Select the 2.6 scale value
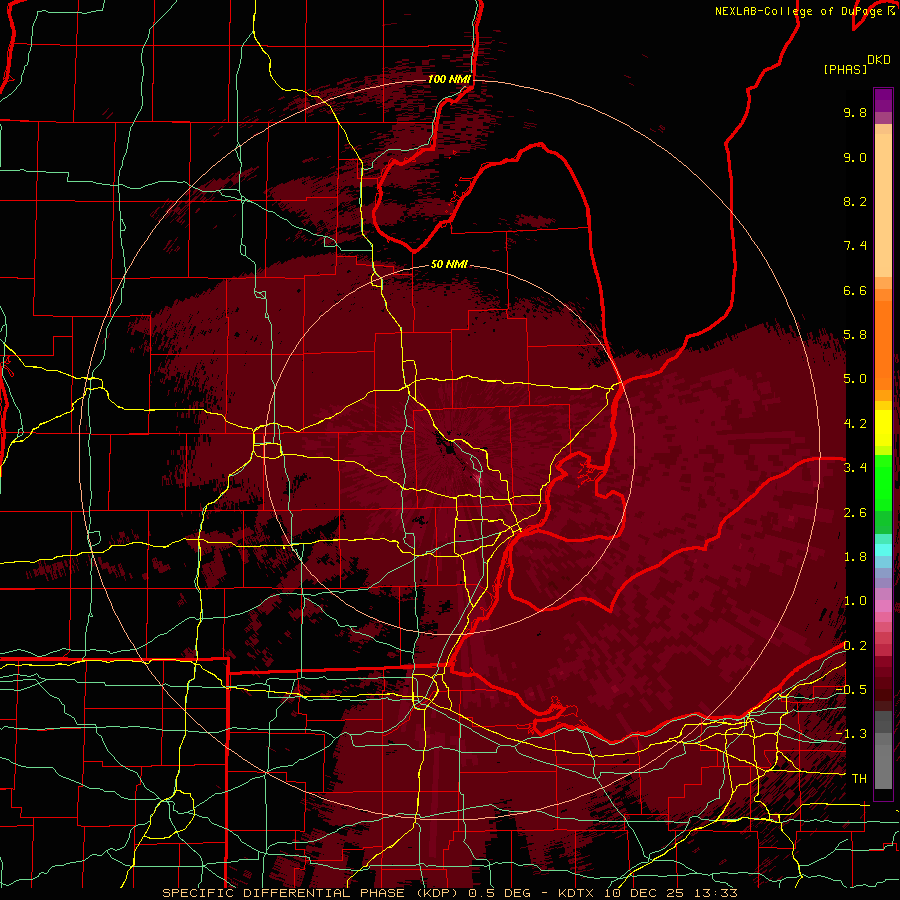900x900 pixels. tap(855, 513)
